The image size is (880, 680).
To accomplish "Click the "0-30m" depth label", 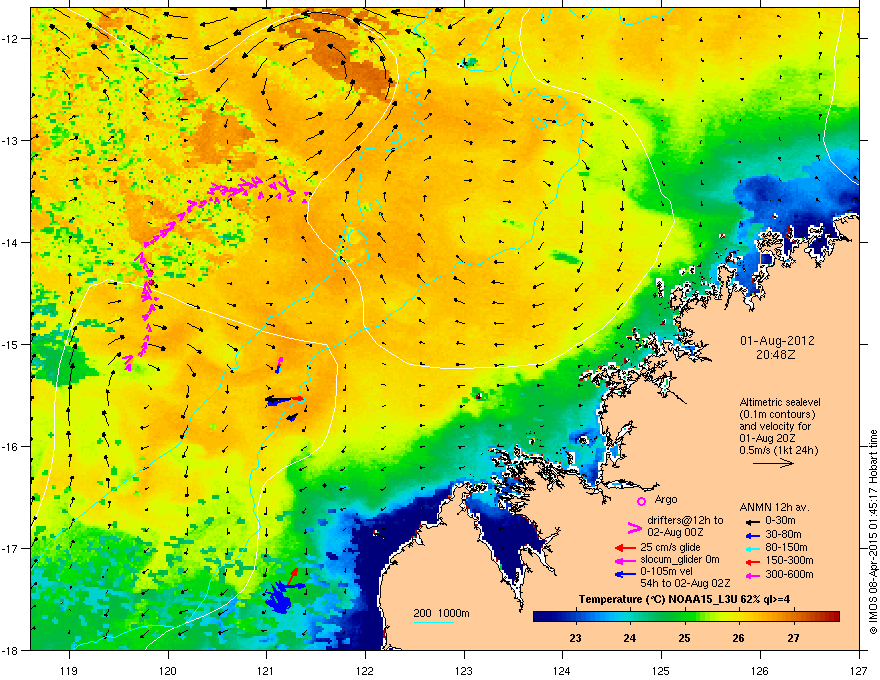I will point(780,521).
